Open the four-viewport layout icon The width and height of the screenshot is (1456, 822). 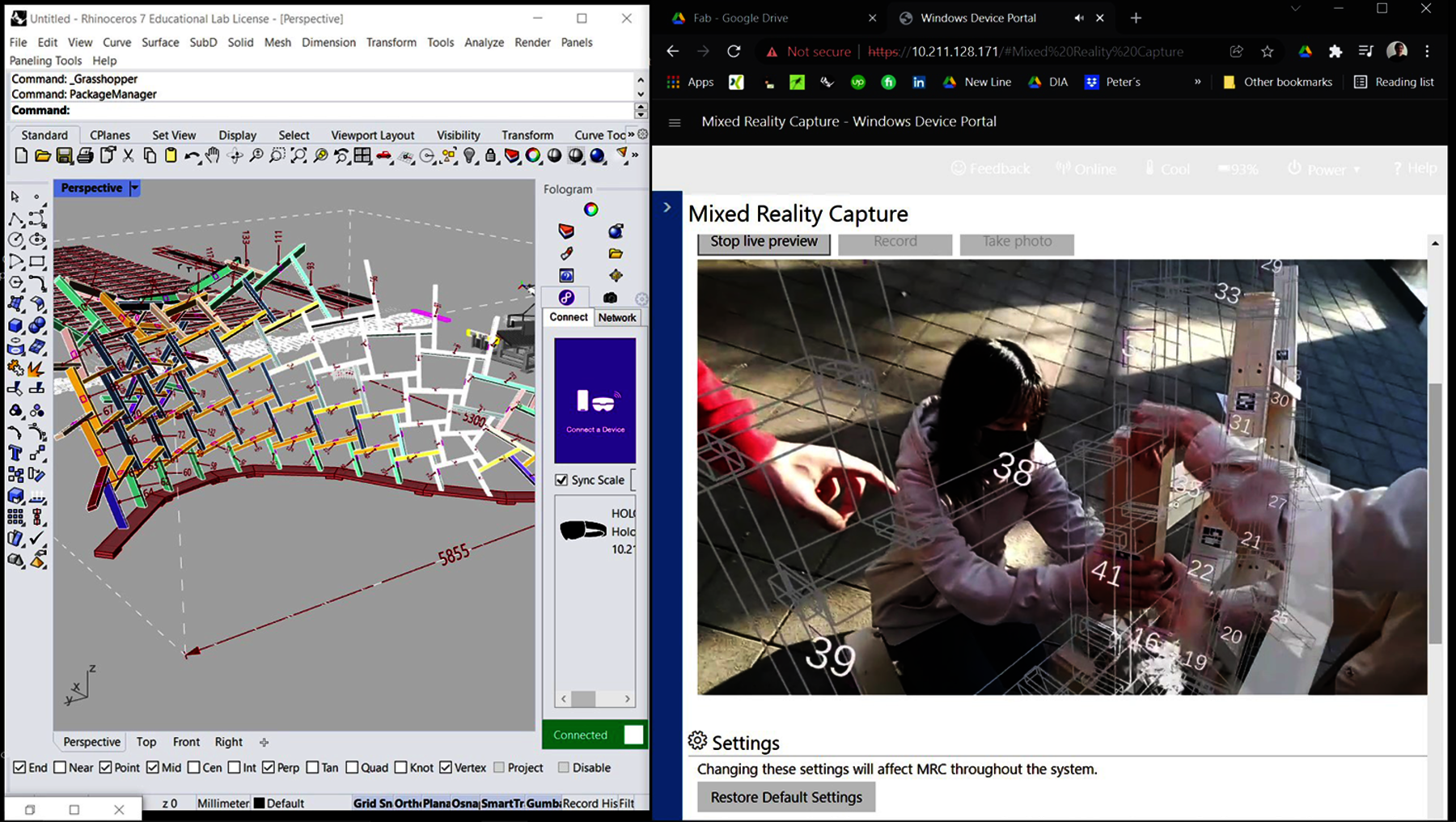[x=362, y=155]
